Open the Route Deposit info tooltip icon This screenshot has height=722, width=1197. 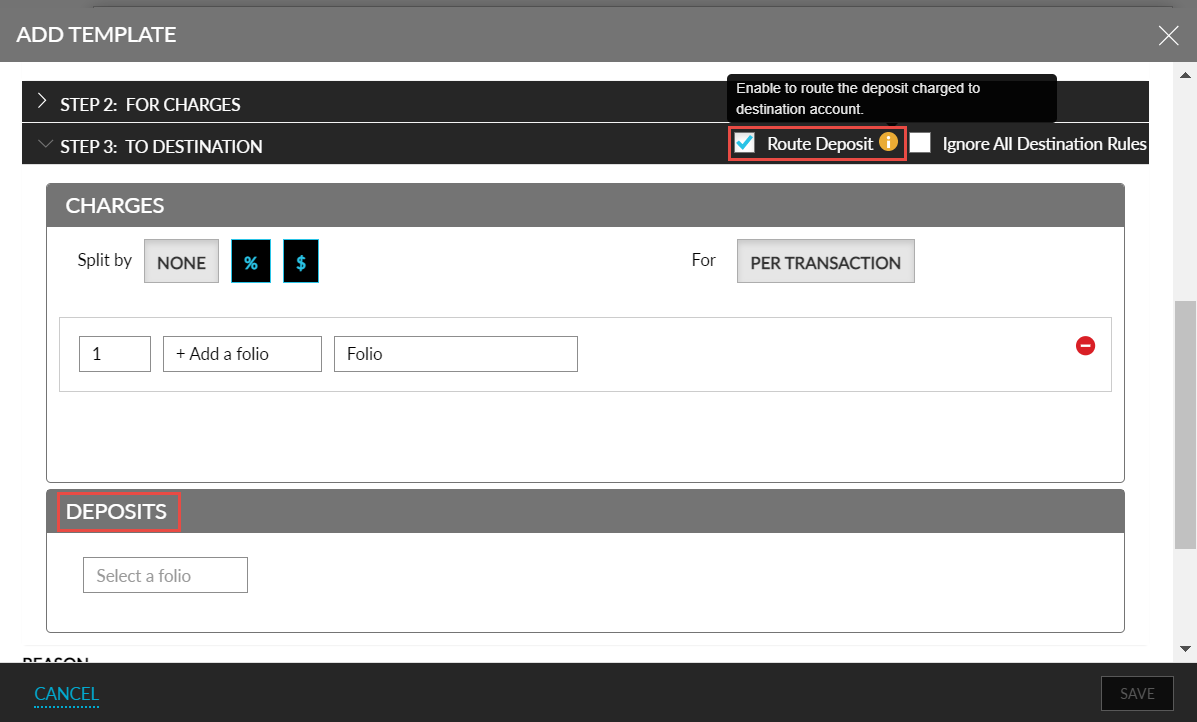(x=889, y=143)
